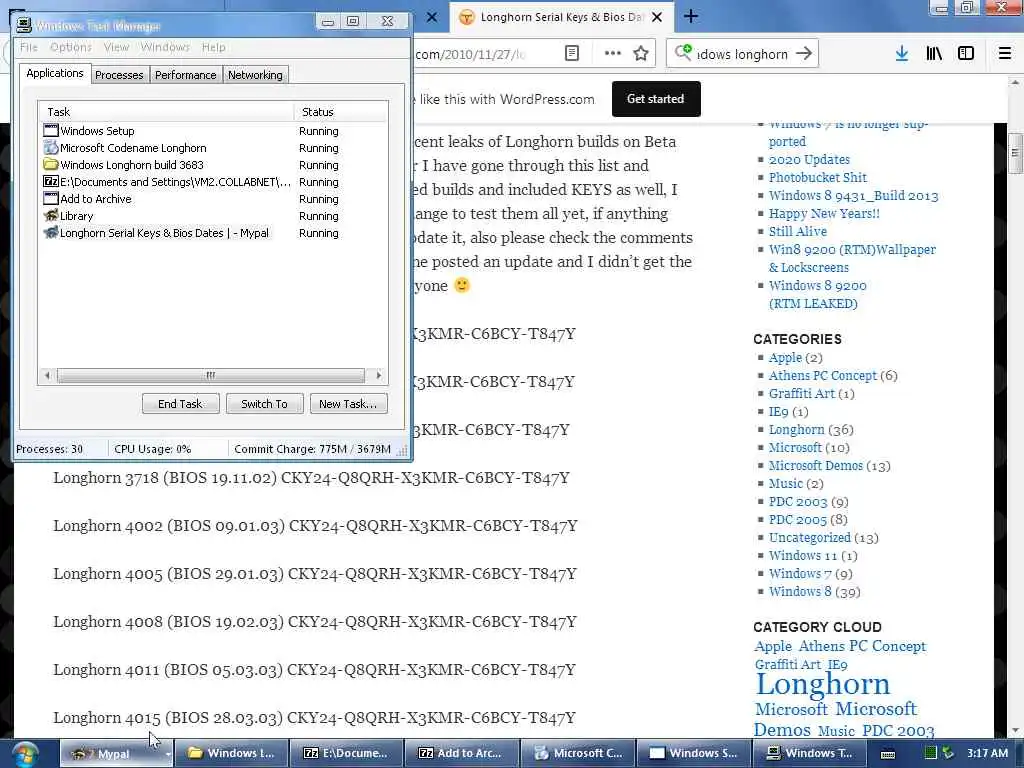Switch to Windows S... taskbar button
Screen dimensions: 1024x768
click(693, 754)
